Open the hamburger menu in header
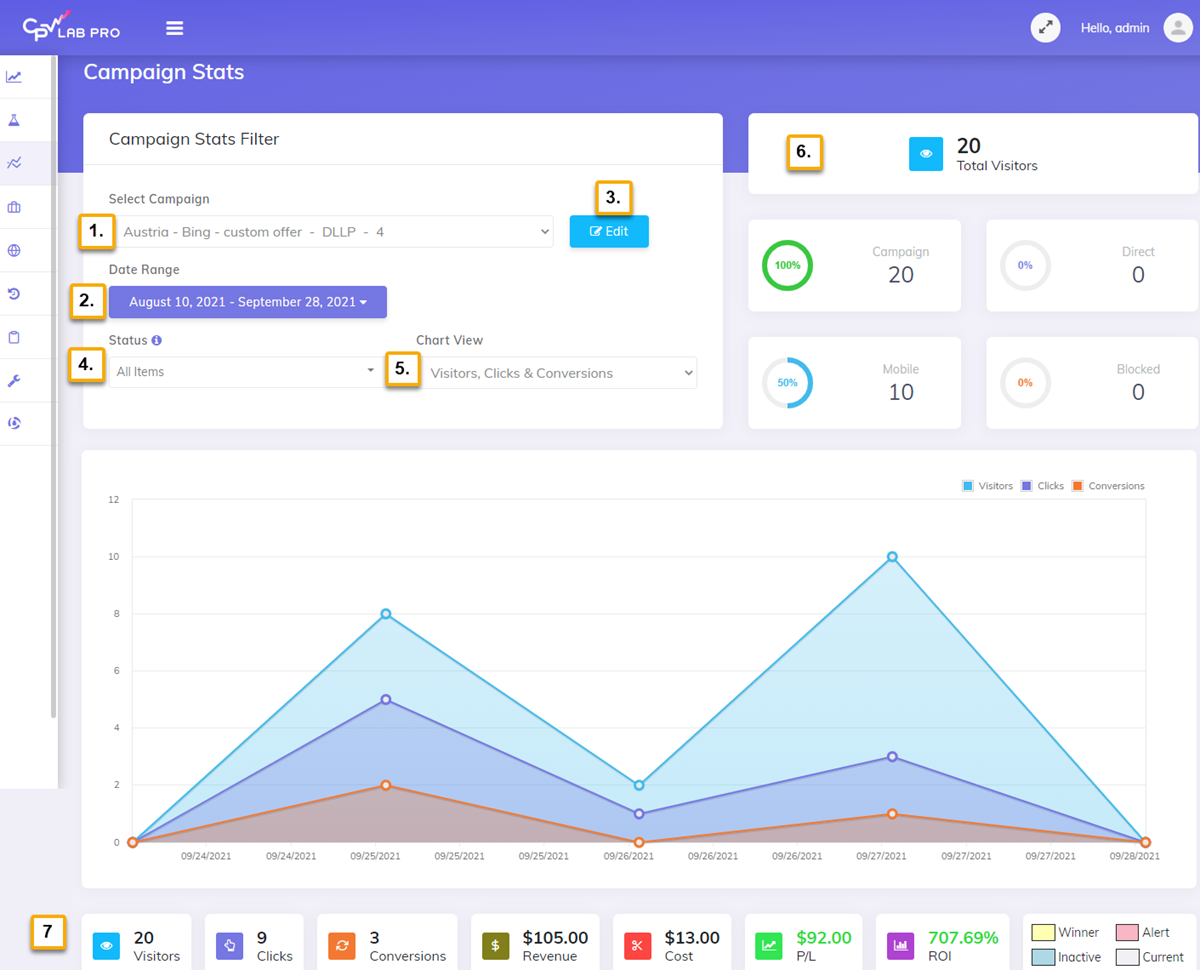 (x=175, y=28)
